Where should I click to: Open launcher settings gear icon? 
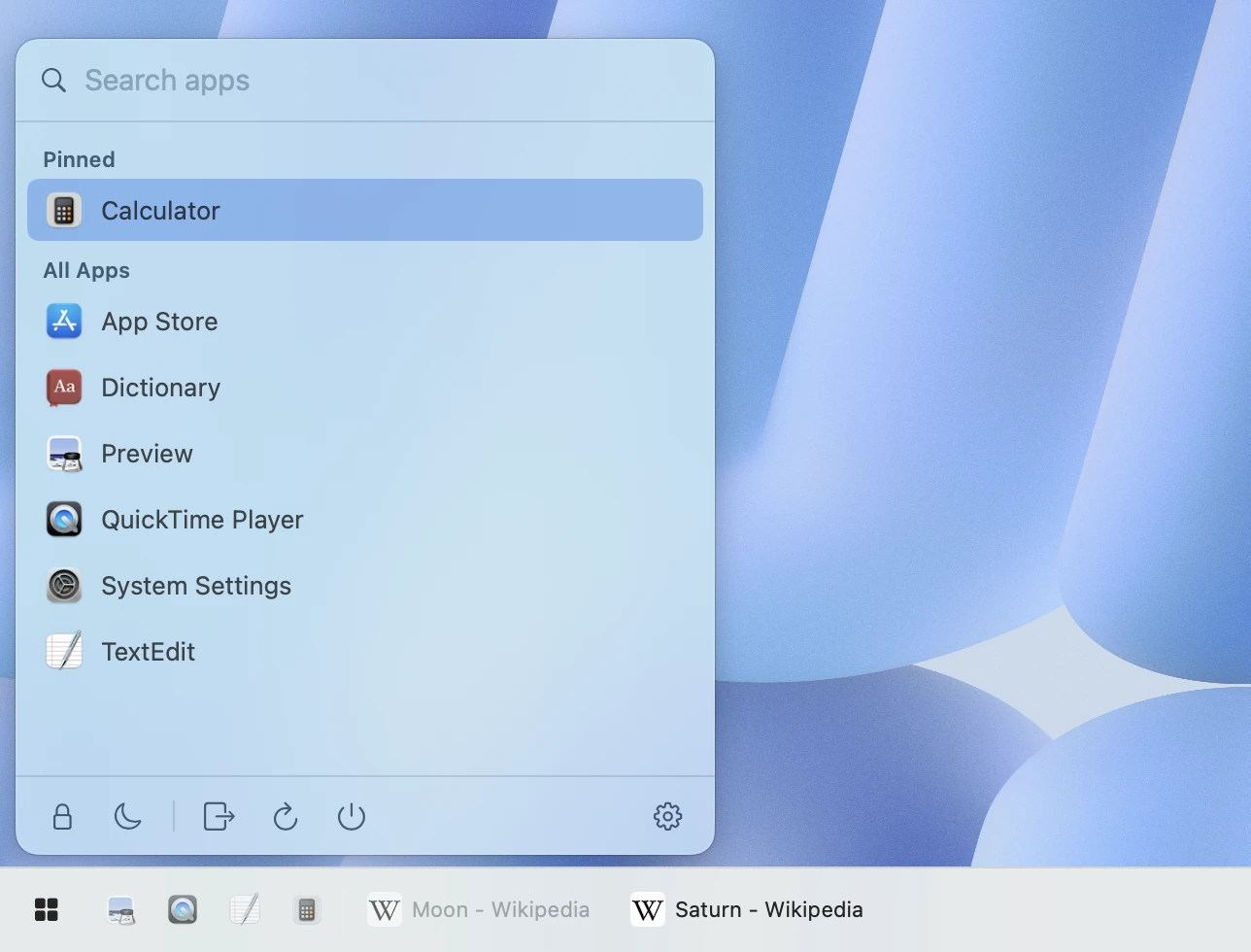[668, 817]
